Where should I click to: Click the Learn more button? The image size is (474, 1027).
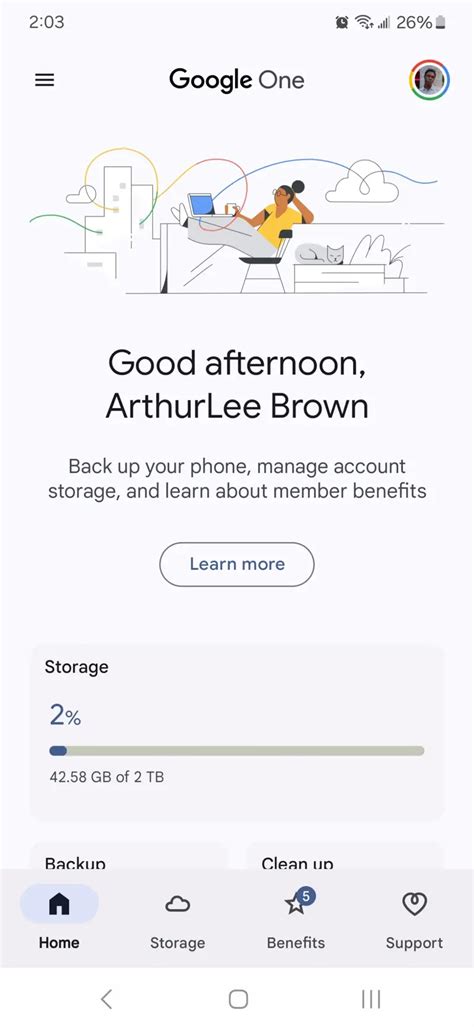[x=237, y=564]
